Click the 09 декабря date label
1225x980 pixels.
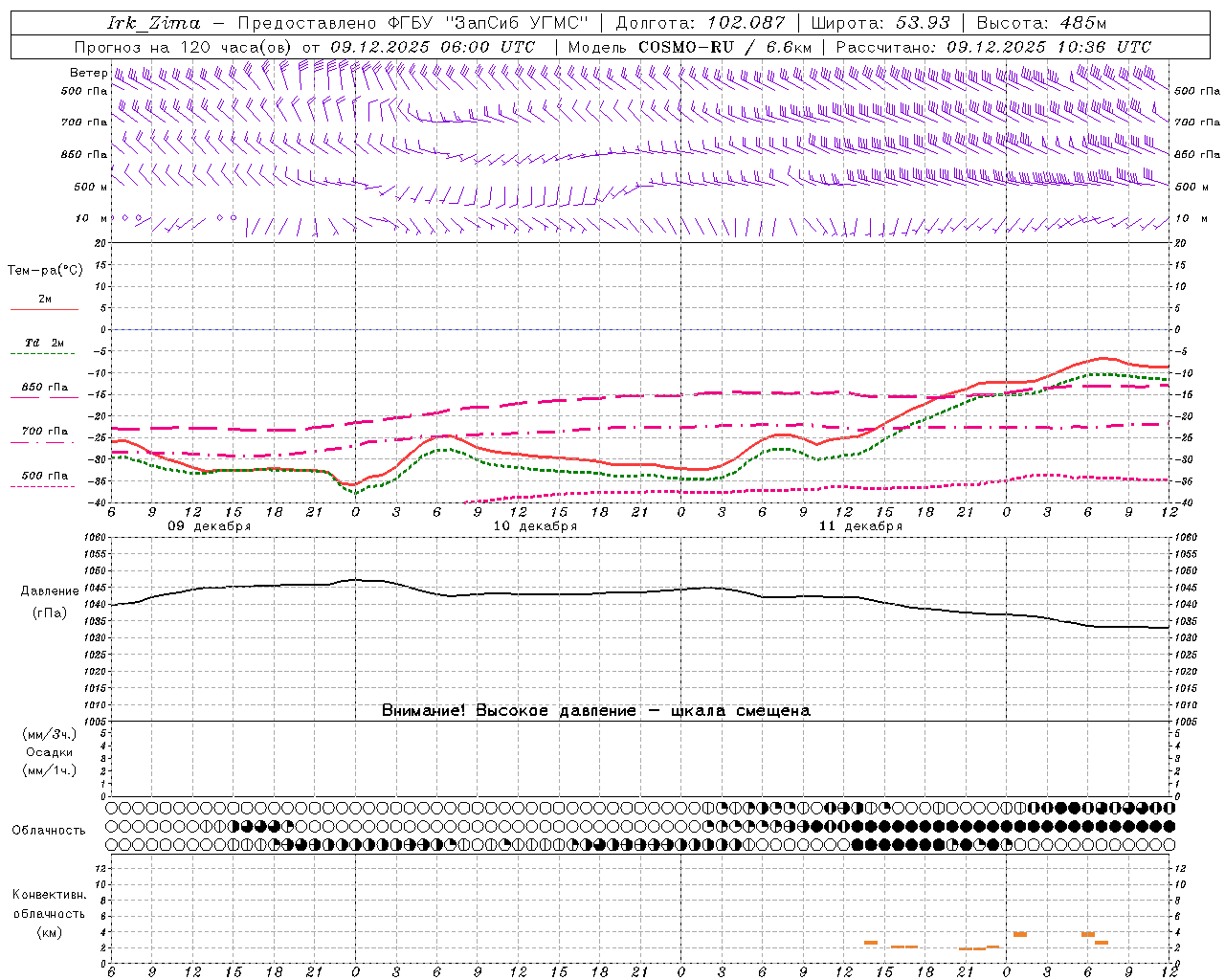click(209, 526)
